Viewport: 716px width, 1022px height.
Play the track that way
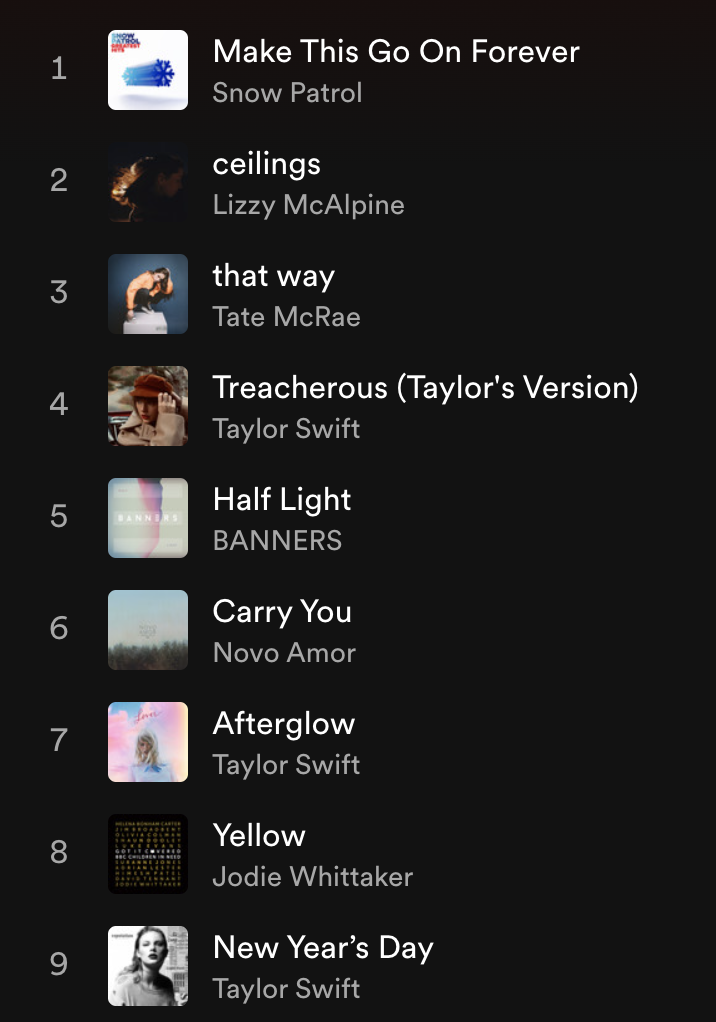point(274,276)
